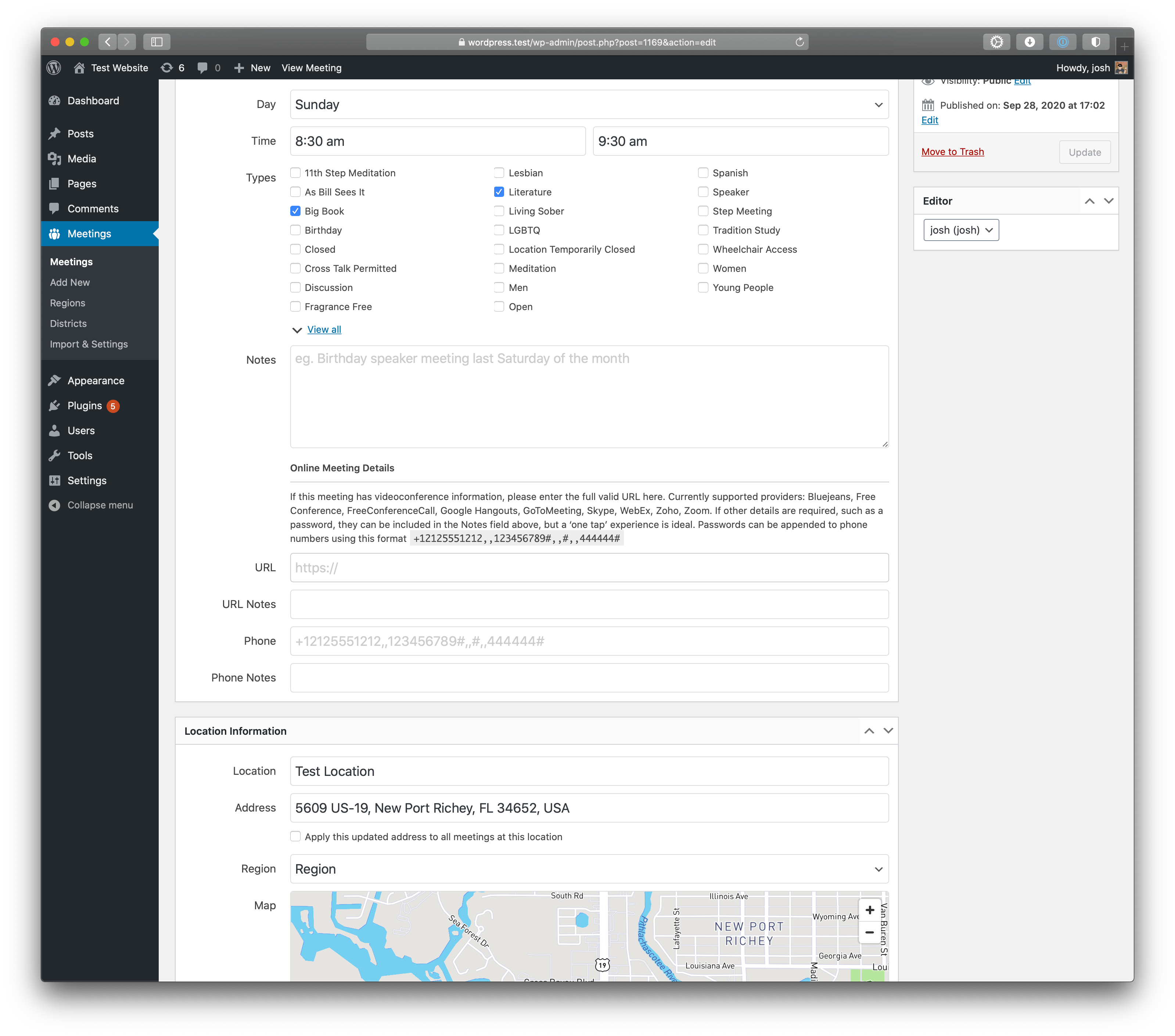This screenshot has height=1036, width=1175.
Task: Click the Move to Trash link
Action: pyautogui.click(x=953, y=151)
